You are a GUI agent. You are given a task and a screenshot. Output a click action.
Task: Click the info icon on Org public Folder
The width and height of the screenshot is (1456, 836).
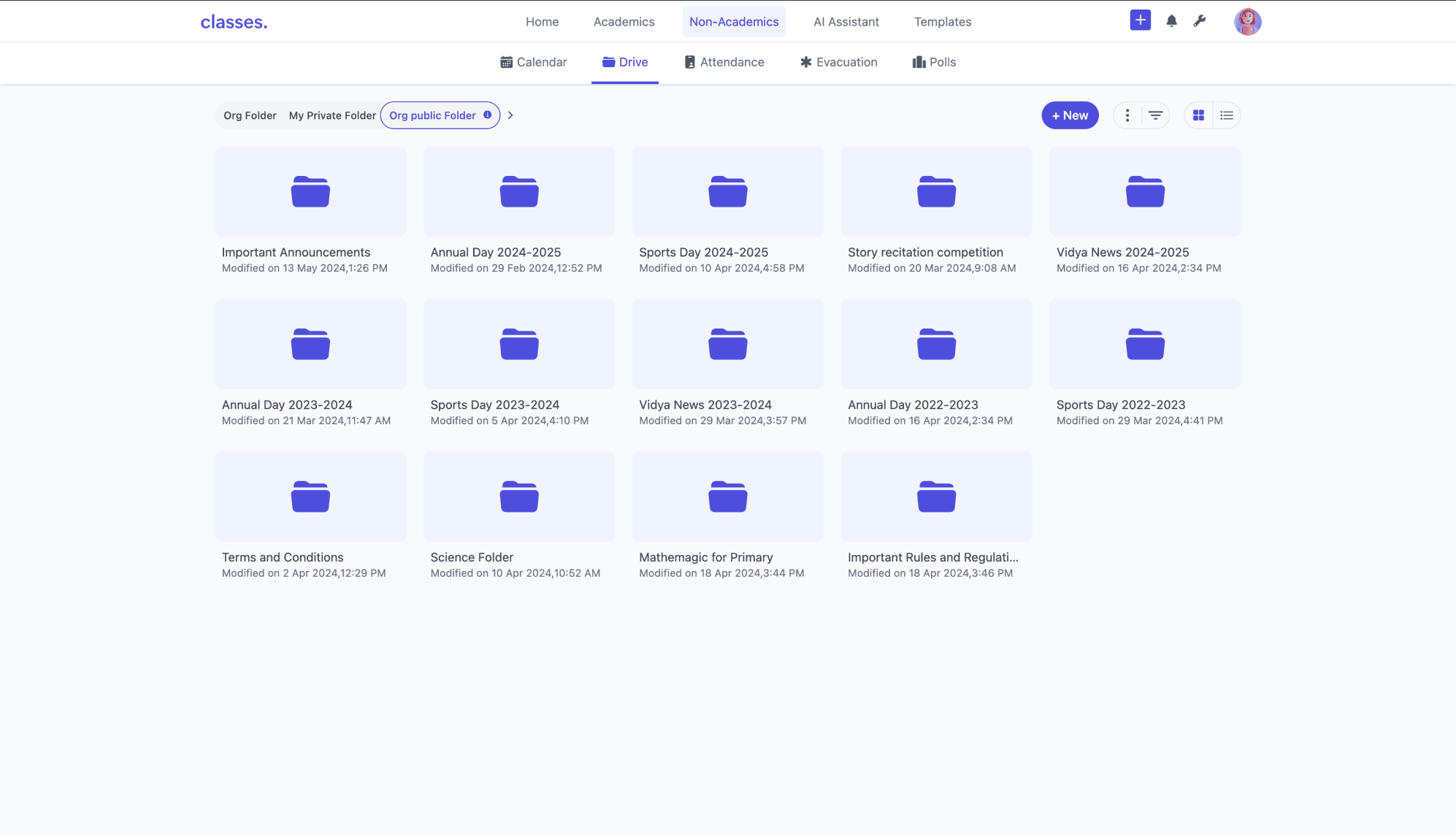[x=487, y=115]
